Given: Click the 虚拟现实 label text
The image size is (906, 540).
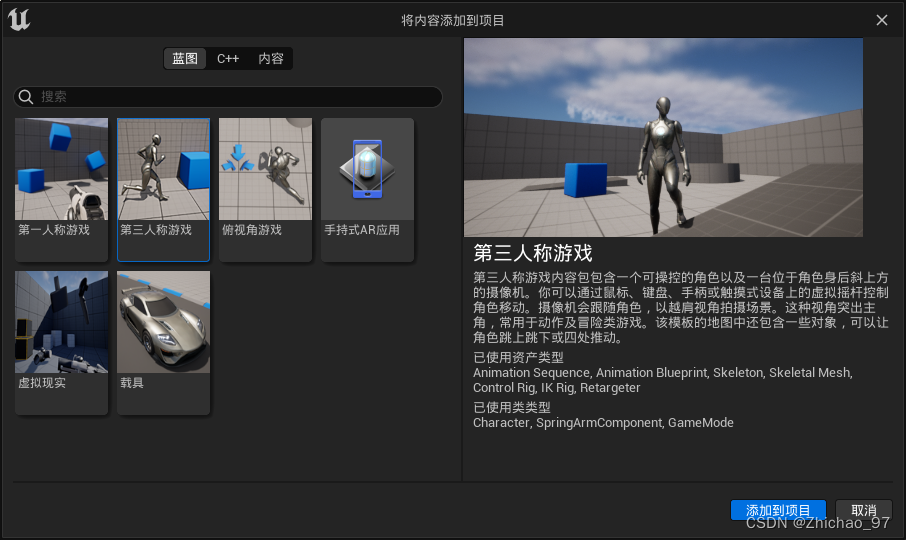Looking at the screenshot, I should [42, 383].
